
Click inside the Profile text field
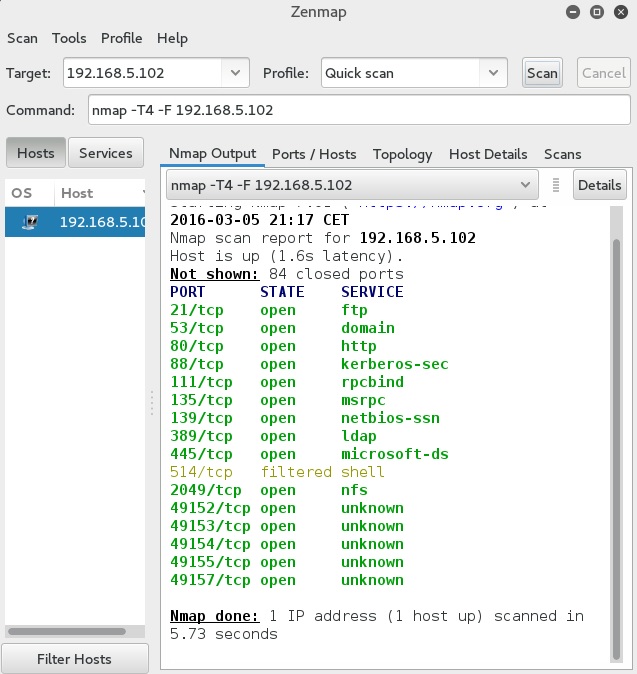pyautogui.click(x=401, y=73)
